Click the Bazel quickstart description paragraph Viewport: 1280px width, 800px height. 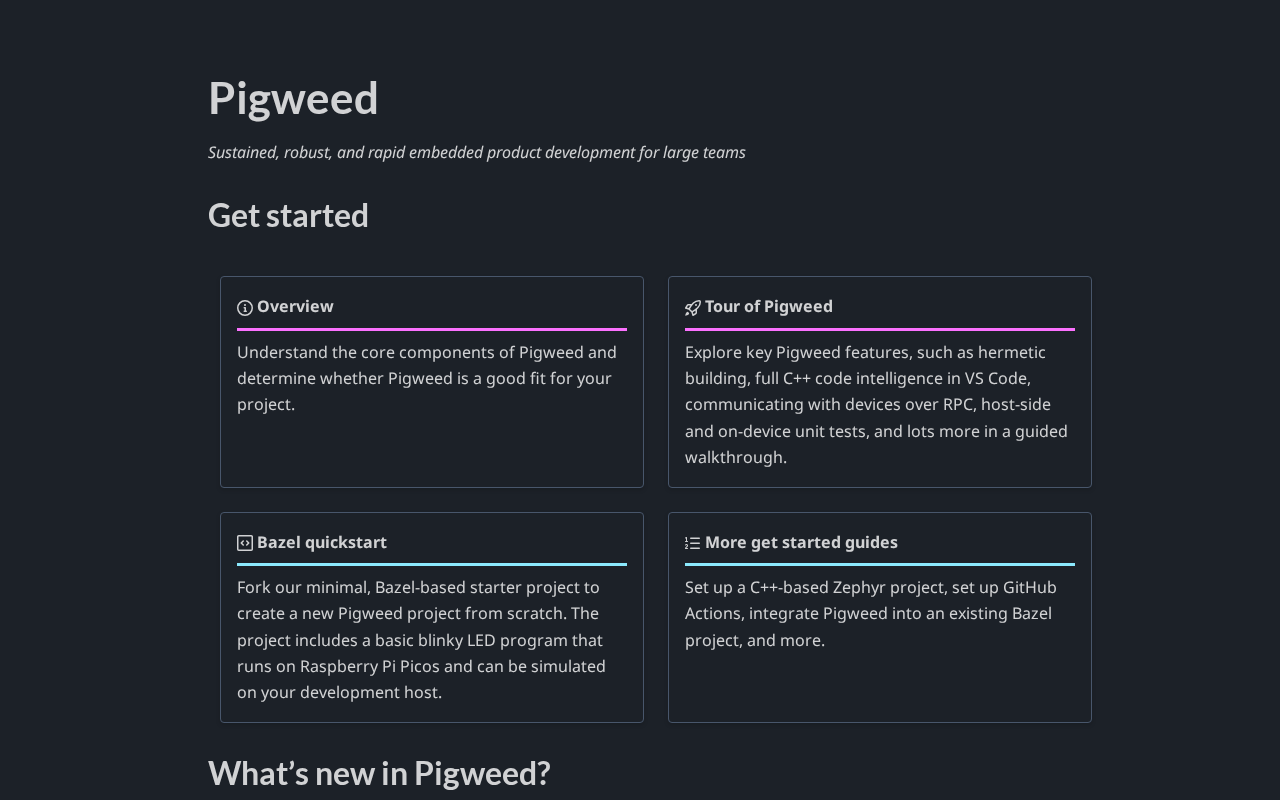point(422,640)
